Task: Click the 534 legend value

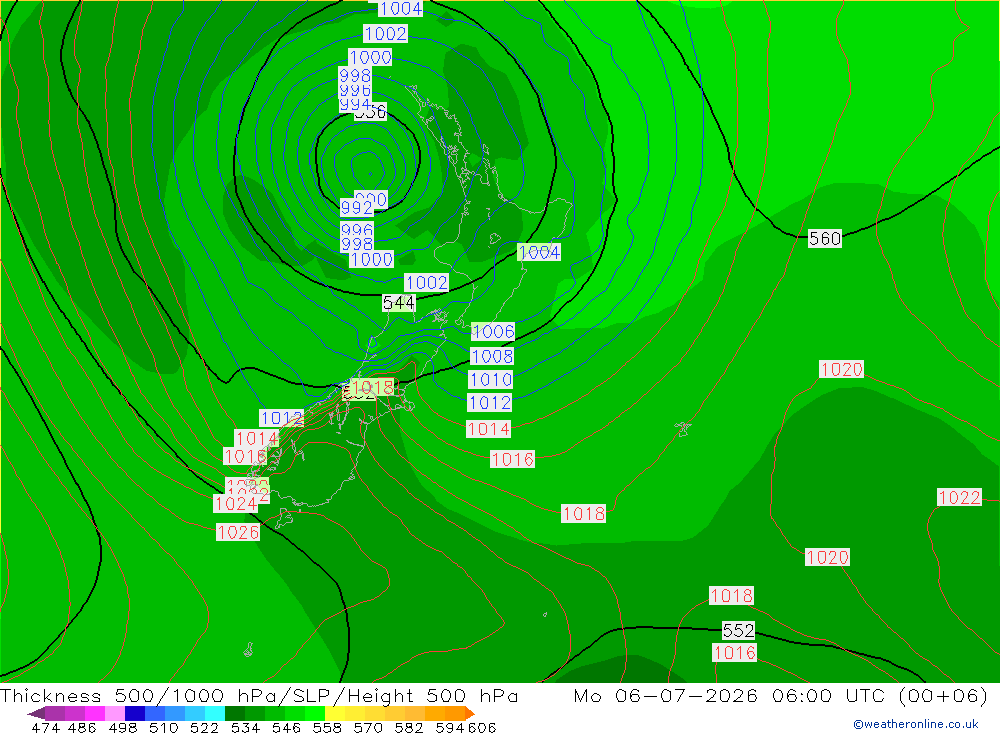Action: (245, 727)
